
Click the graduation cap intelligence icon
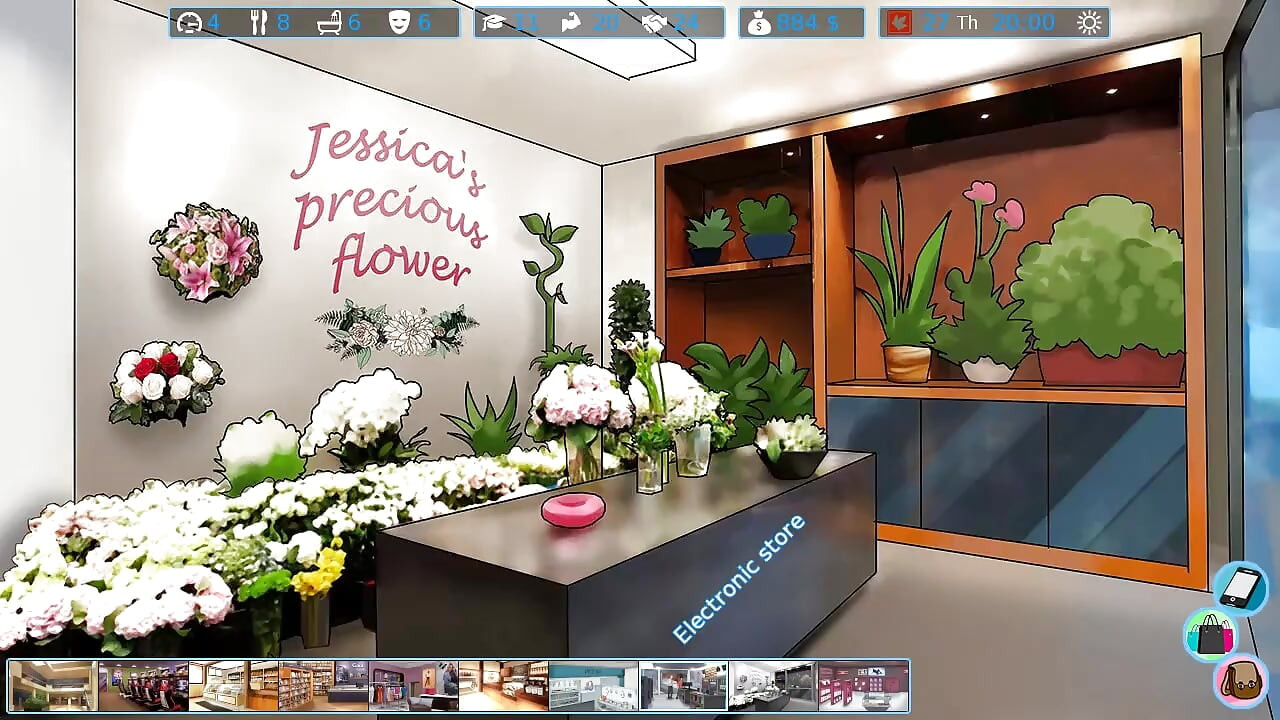tap(493, 22)
